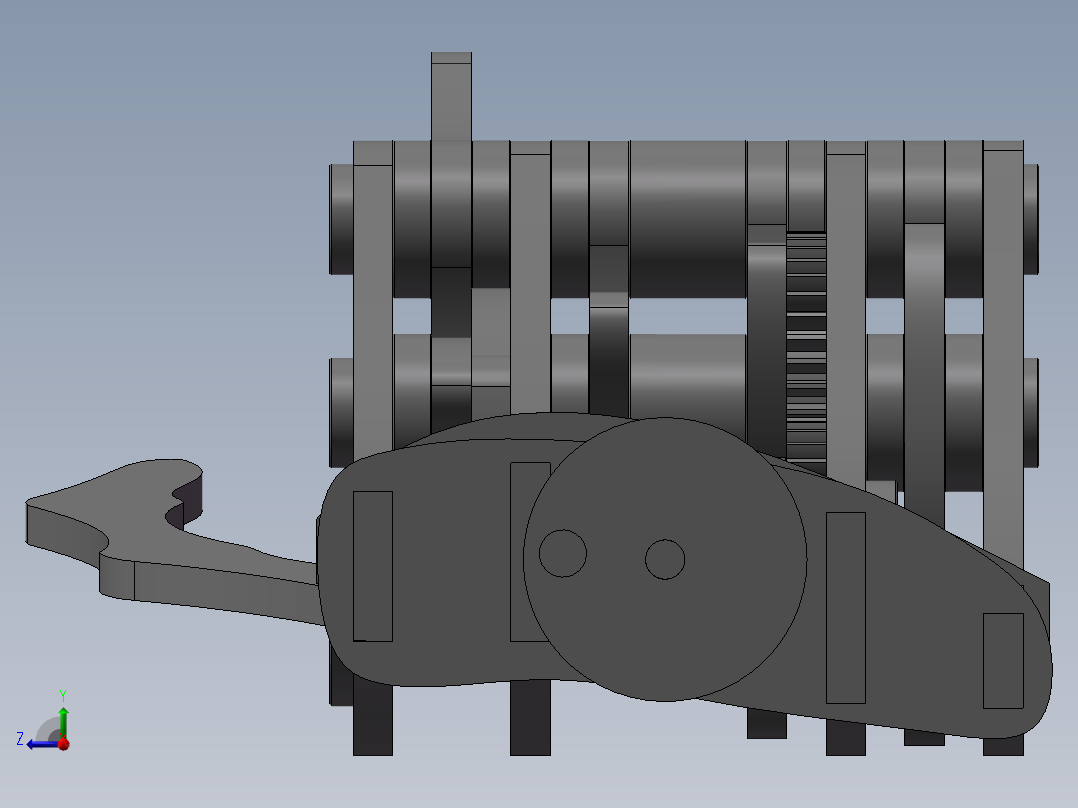Select the toothed gear between the plates
Screen dimensions: 1078x808
pyautogui.click(x=806, y=354)
